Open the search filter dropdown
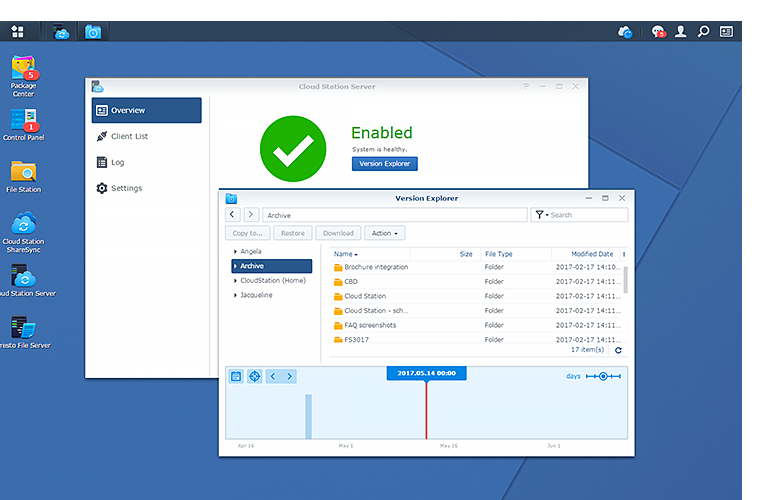The image size is (770, 500). click(540, 215)
